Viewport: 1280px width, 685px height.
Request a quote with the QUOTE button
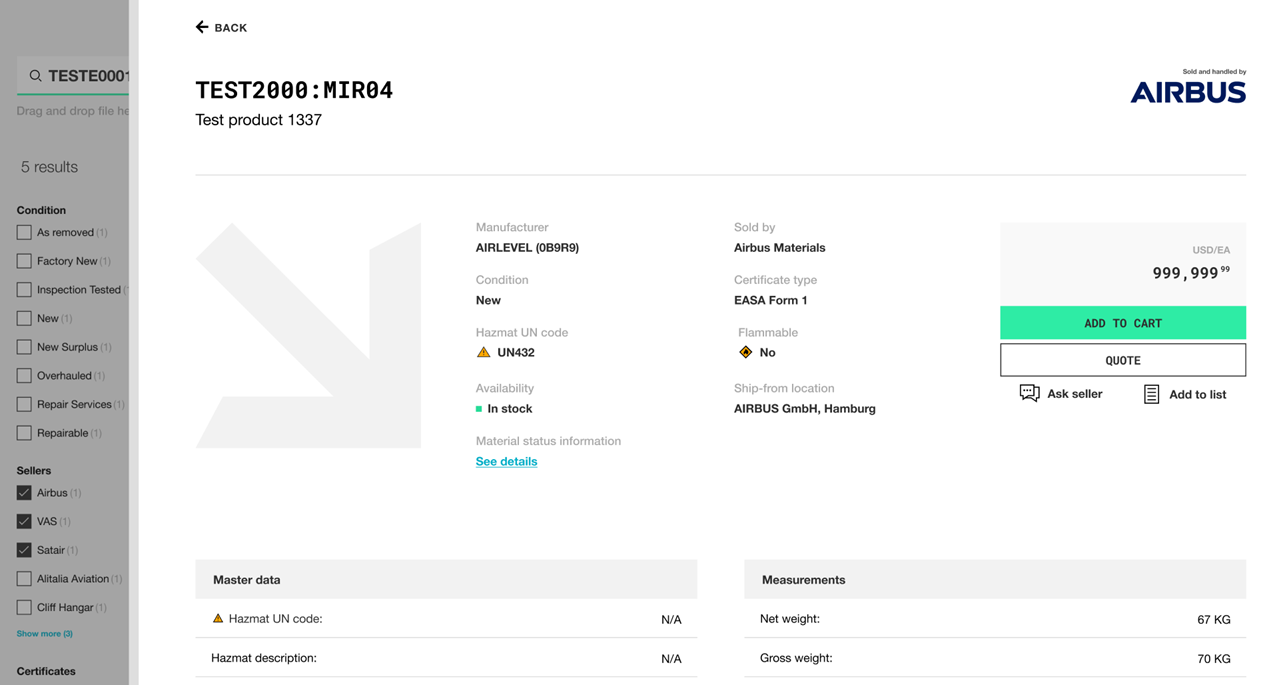(1123, 360)
